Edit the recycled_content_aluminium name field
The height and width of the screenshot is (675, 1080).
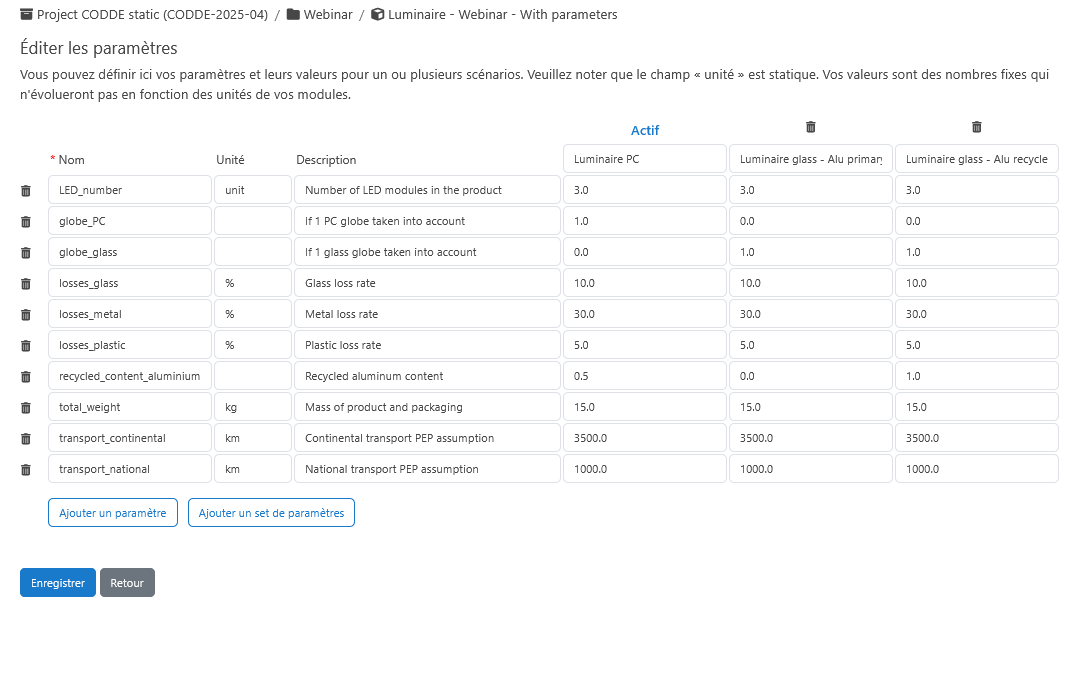129,376
